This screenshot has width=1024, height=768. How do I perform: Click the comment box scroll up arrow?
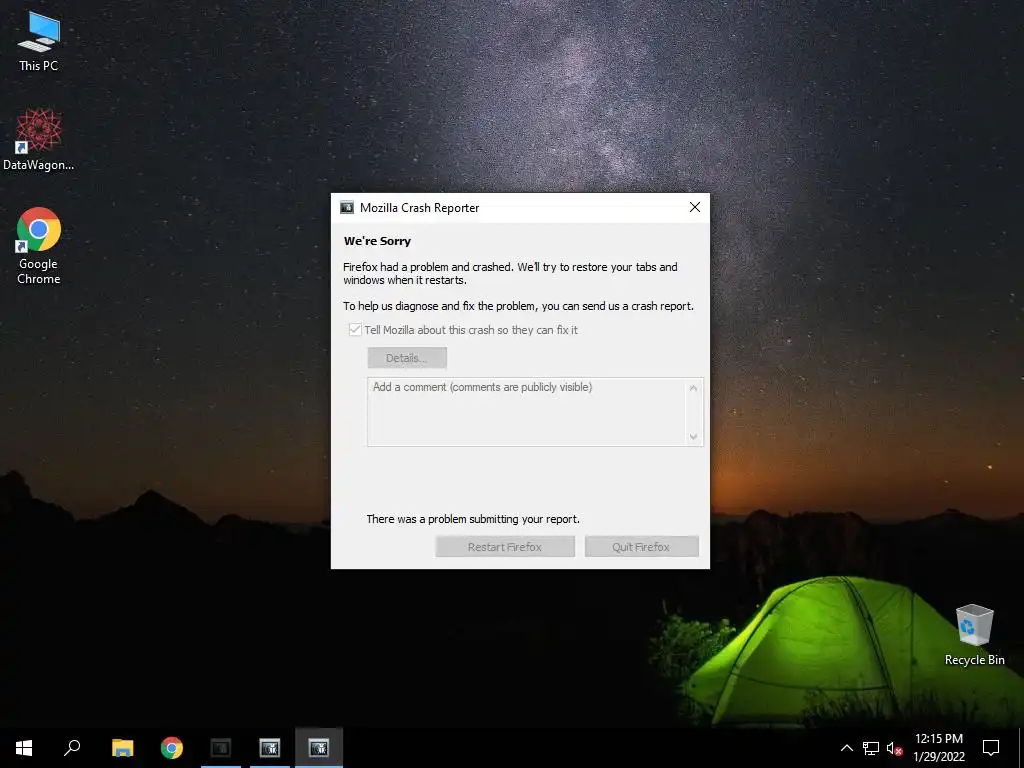[694, 389]
